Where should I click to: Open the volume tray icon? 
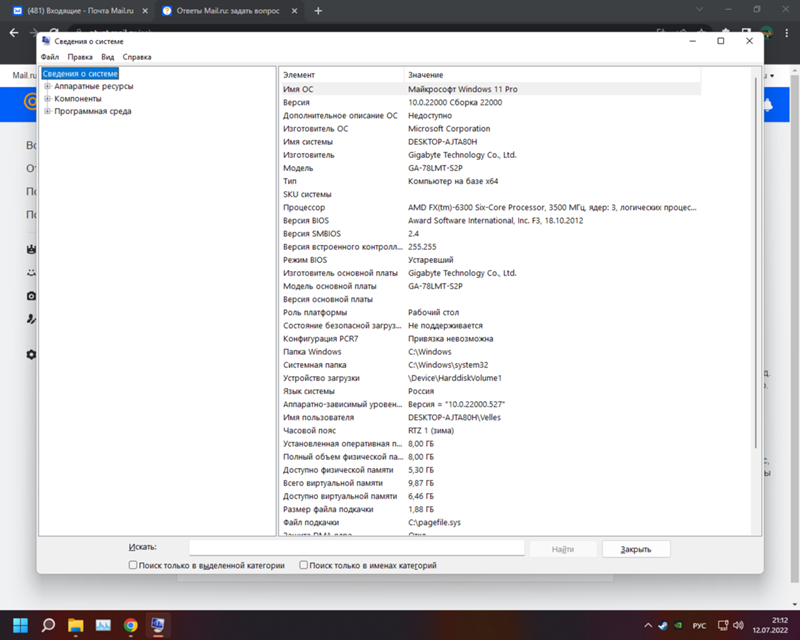click(x=738, y=625)
